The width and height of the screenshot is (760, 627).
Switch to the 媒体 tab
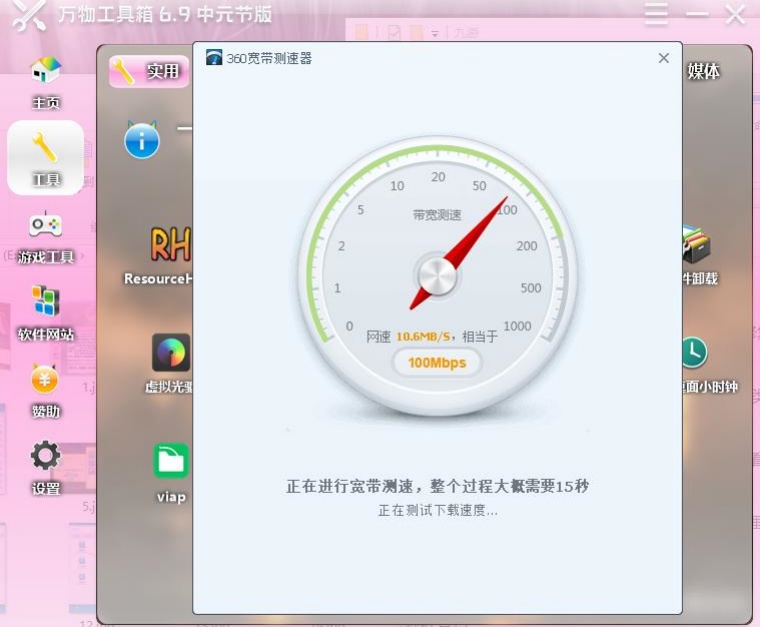(703, 71)
